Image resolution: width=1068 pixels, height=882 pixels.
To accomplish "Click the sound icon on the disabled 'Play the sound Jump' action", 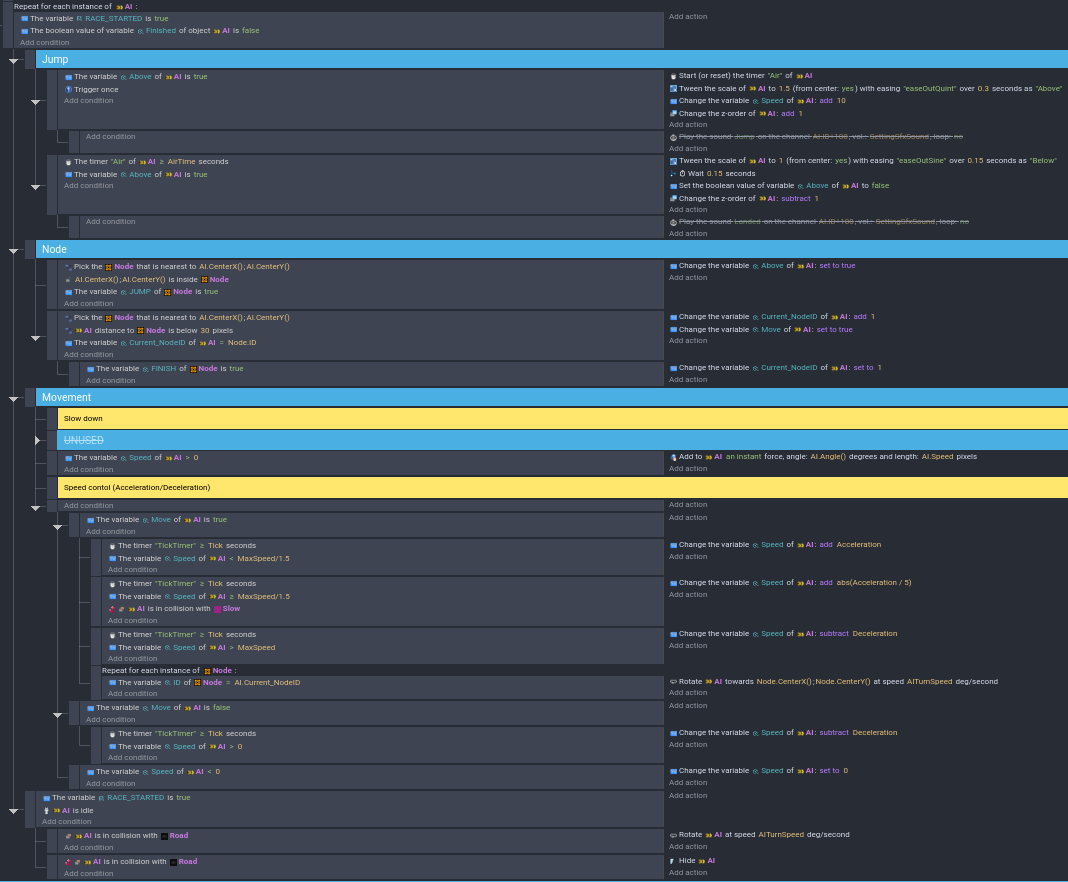I will 673,137.
